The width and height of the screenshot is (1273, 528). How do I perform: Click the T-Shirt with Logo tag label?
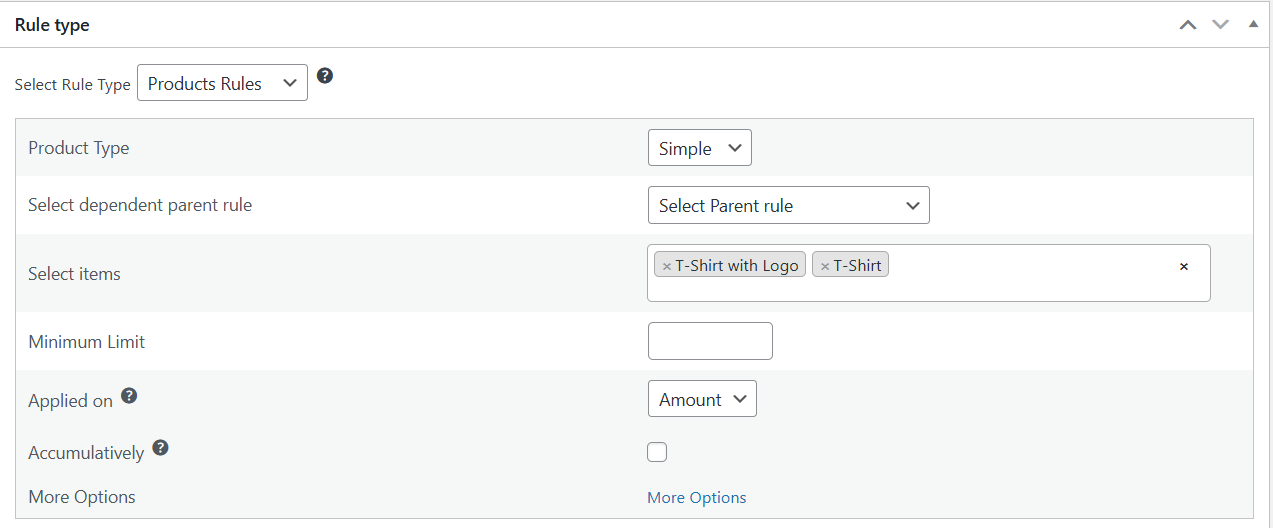point(737,265)
